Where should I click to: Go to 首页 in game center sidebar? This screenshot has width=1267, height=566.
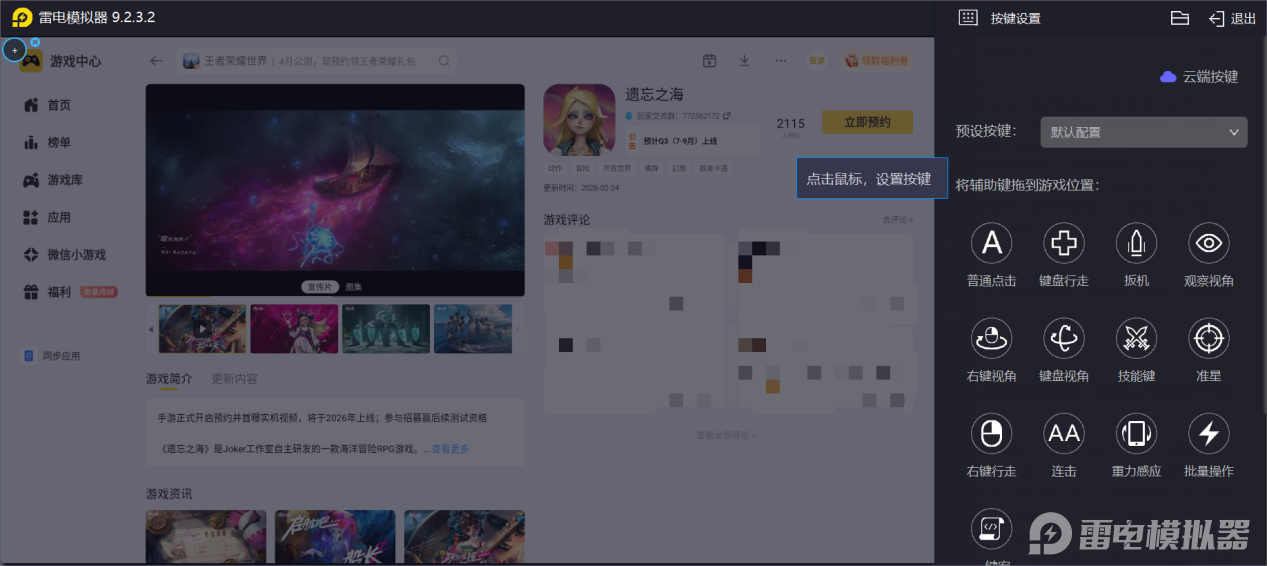[x=46, y=105]
